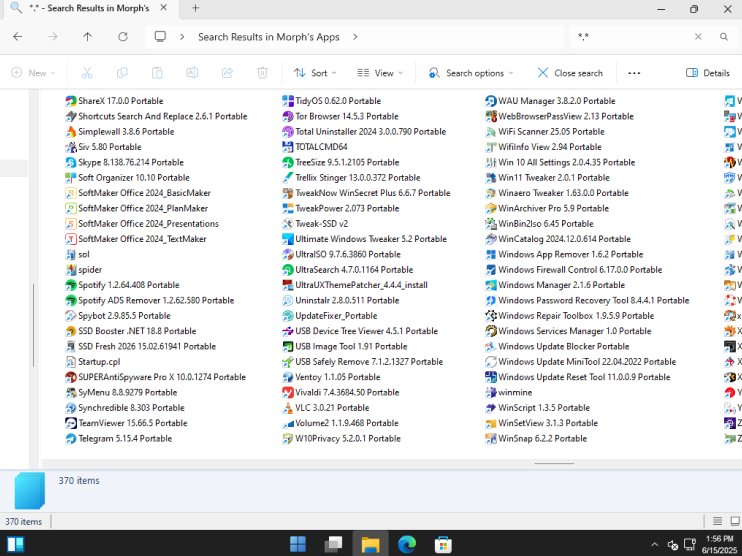Image resolution: width=742 pixels, height=556 pixels.
Task: Click the Rename toolbar icon
Action: 192,73
